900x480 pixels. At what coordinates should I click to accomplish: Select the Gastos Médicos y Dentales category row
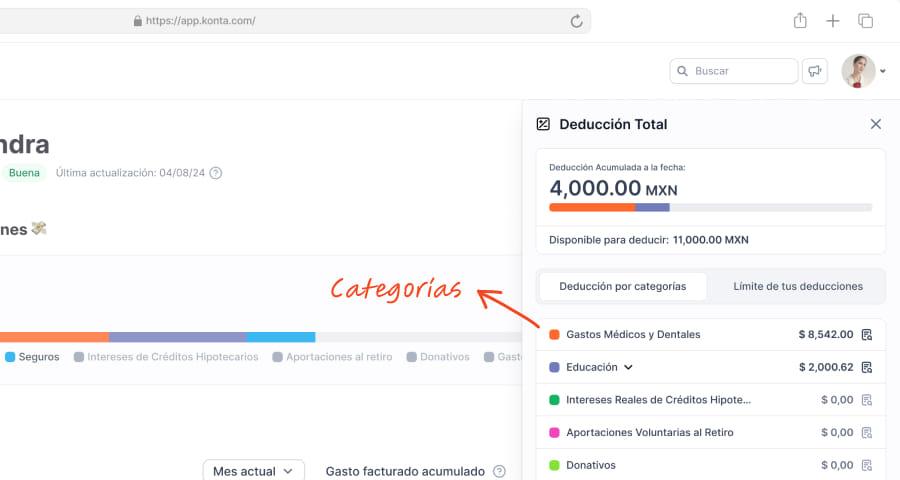(x=711, y=335)
